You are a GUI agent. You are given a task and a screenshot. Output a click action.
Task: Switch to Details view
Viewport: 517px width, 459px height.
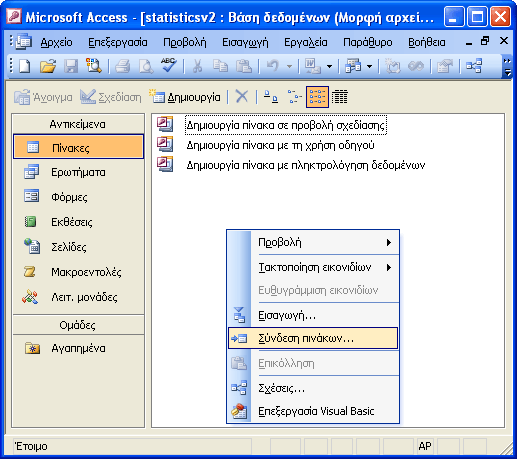click(x=340, y=97)
